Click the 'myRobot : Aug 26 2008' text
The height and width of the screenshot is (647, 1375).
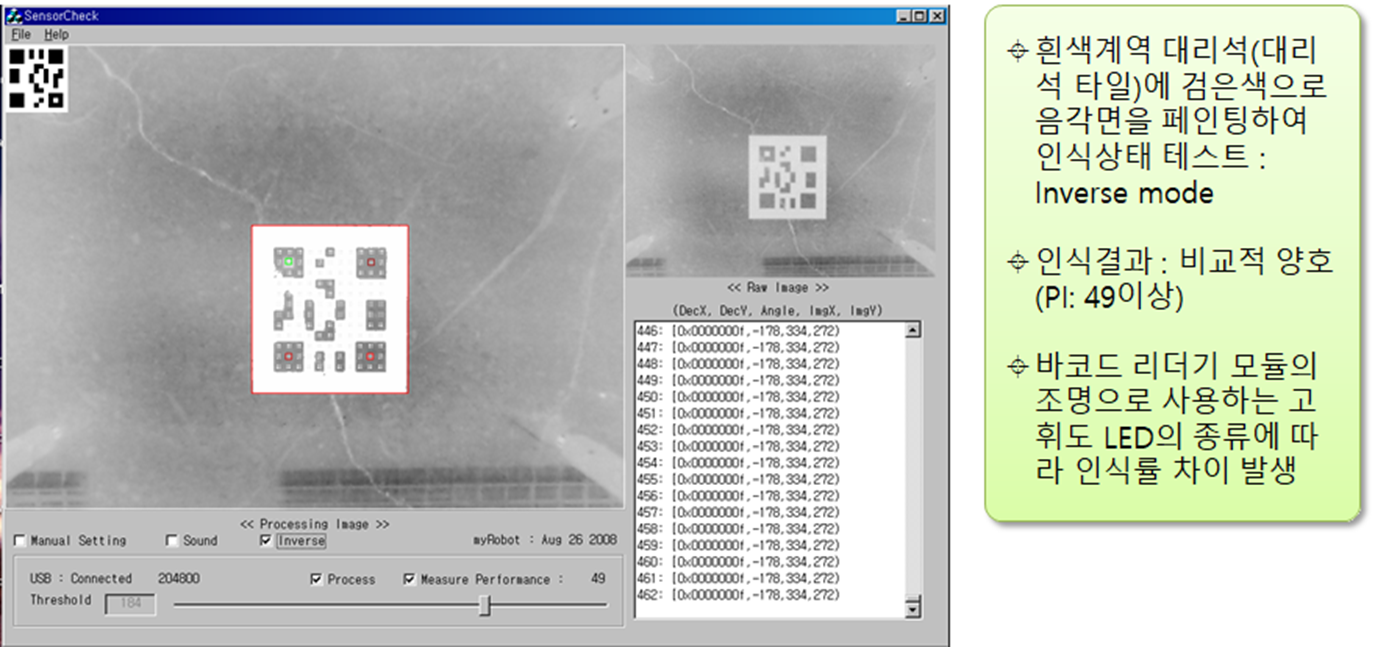pos(545,540)
